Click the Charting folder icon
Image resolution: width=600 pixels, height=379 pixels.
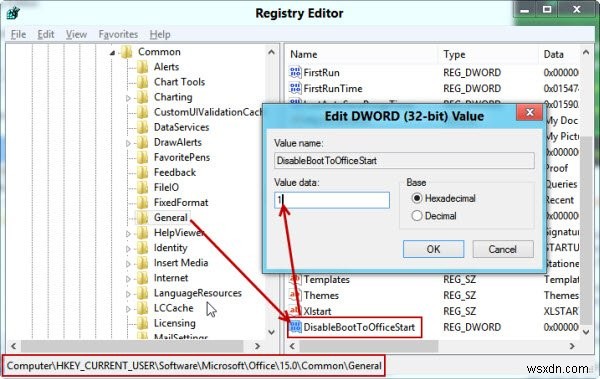142,97
